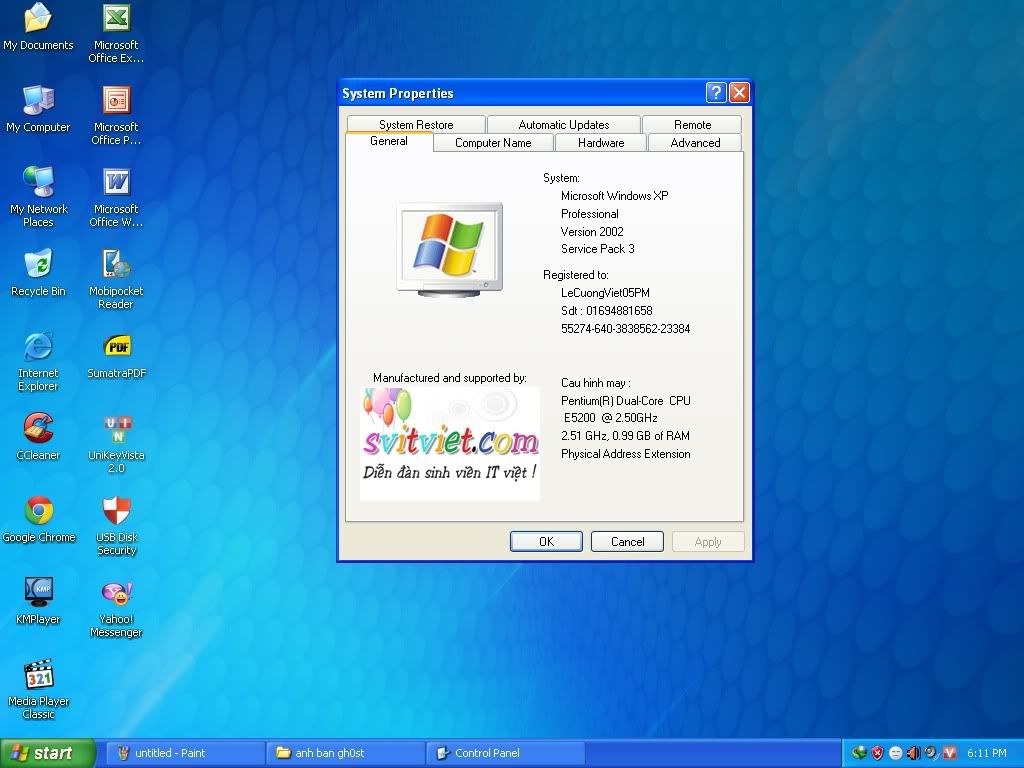Switch to the untitled - Paint taskbar button
This screenshot has height=768, width=1024.
[185, 753]
